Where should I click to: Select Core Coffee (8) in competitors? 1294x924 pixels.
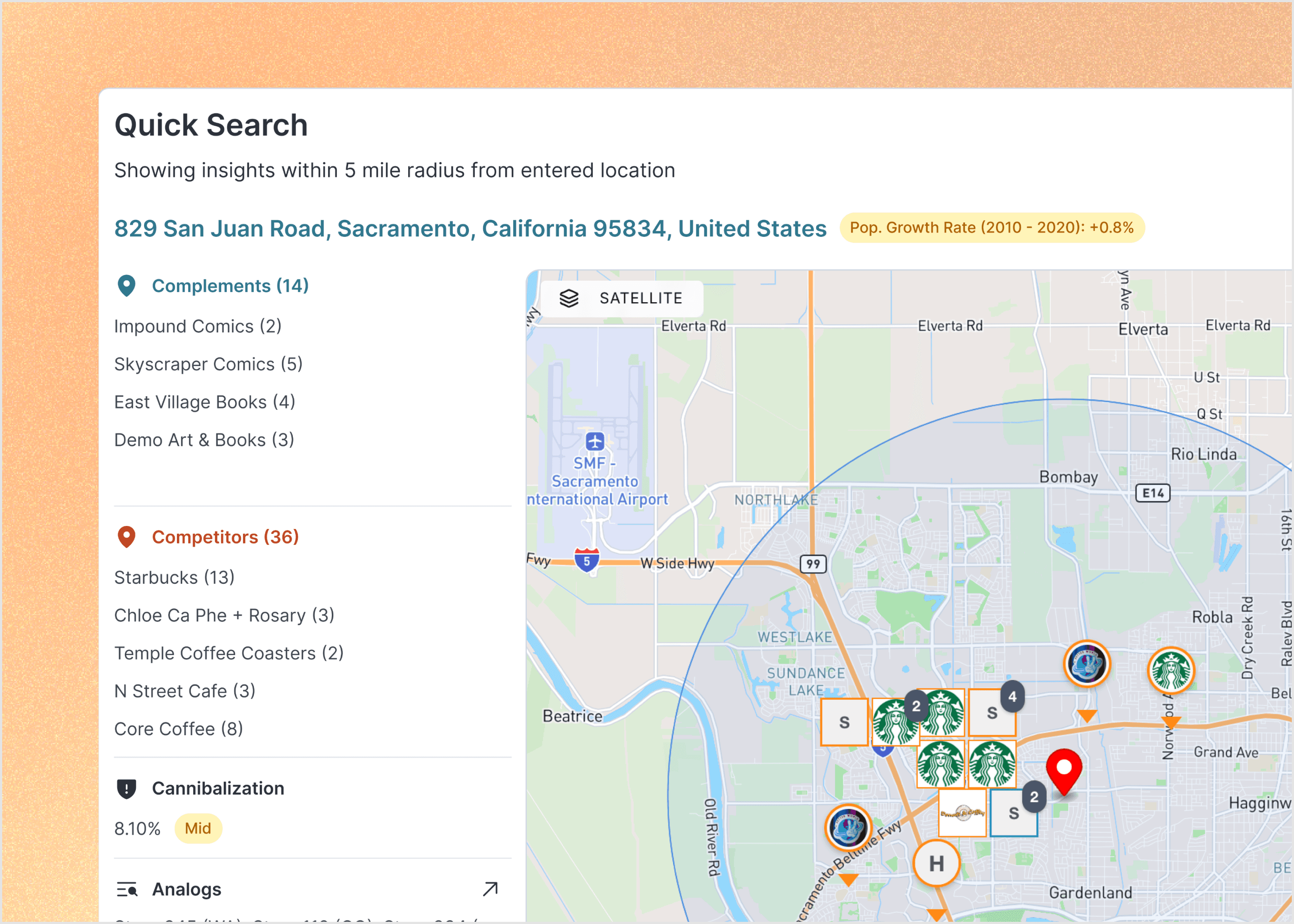(x=179, y=729)
